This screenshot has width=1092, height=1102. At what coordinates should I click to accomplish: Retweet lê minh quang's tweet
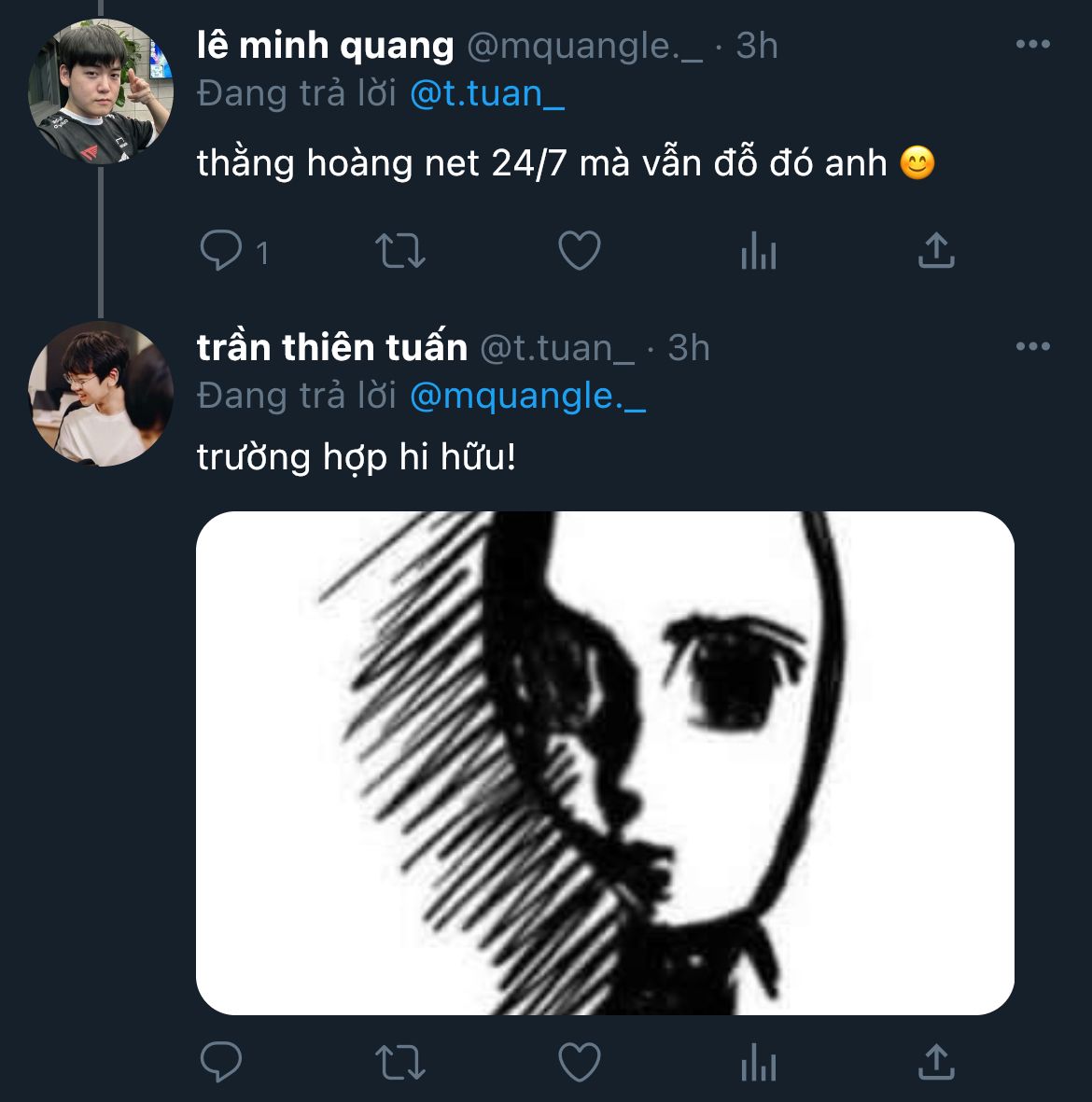pyautogui.click(x=400, y=251)
